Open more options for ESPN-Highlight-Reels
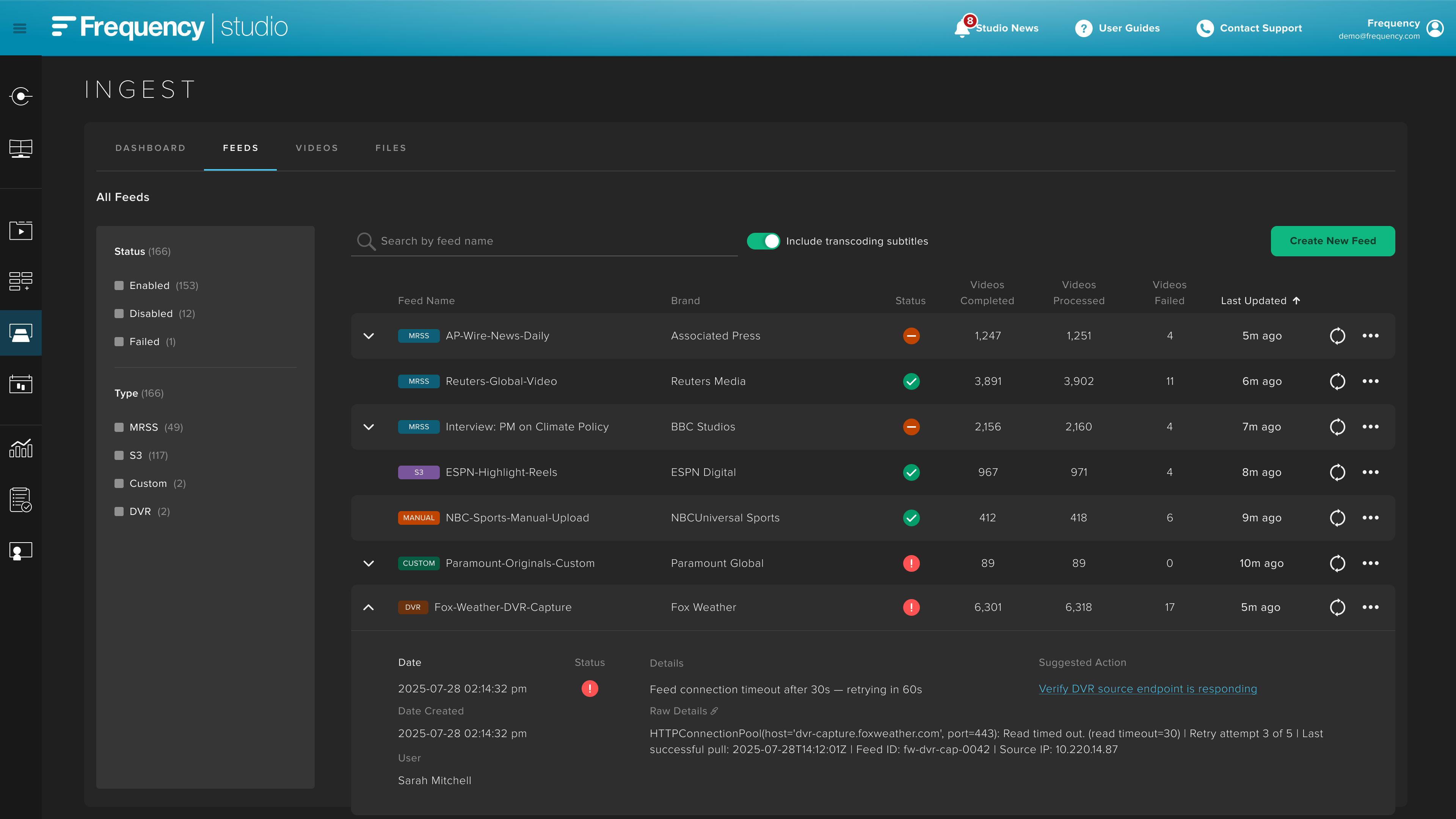The image size is (1456, 819). (1371, 472)
